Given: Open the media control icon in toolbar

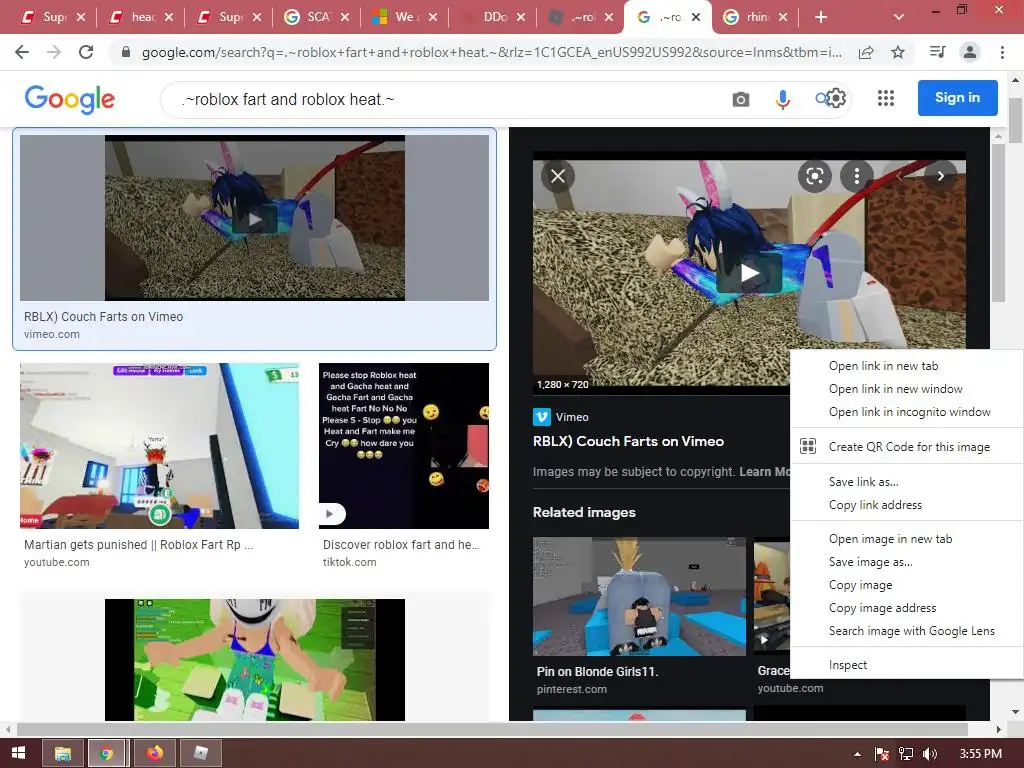Looking at the screenshot, I should click(x=937, y=52).
